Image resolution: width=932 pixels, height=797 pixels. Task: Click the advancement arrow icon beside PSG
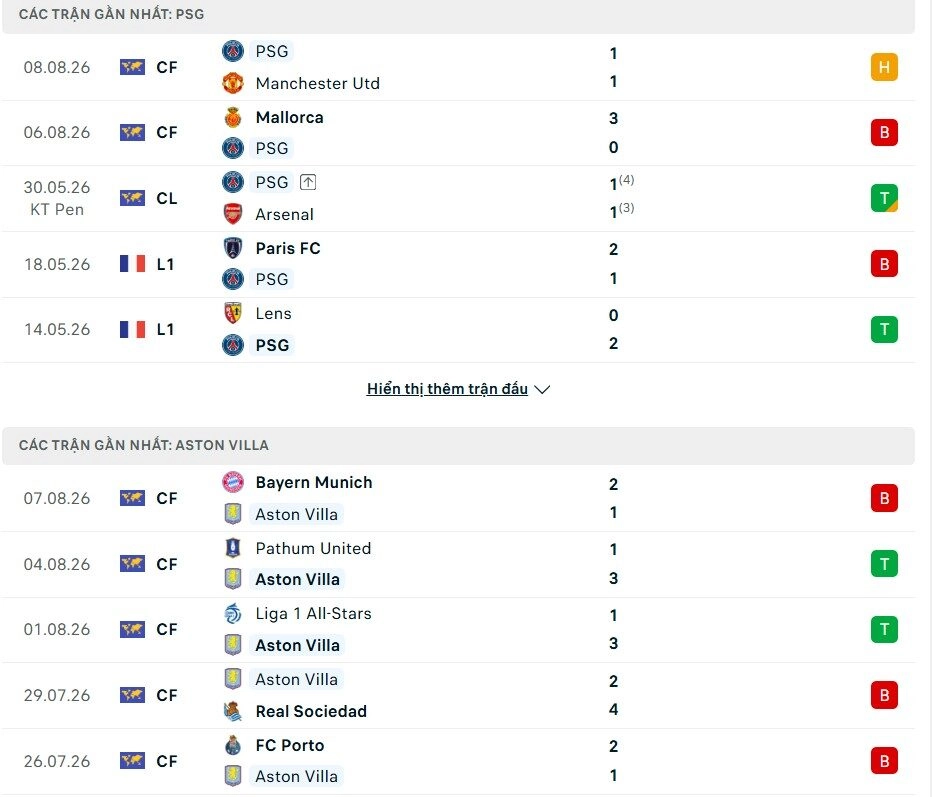[x=308, y=182]
